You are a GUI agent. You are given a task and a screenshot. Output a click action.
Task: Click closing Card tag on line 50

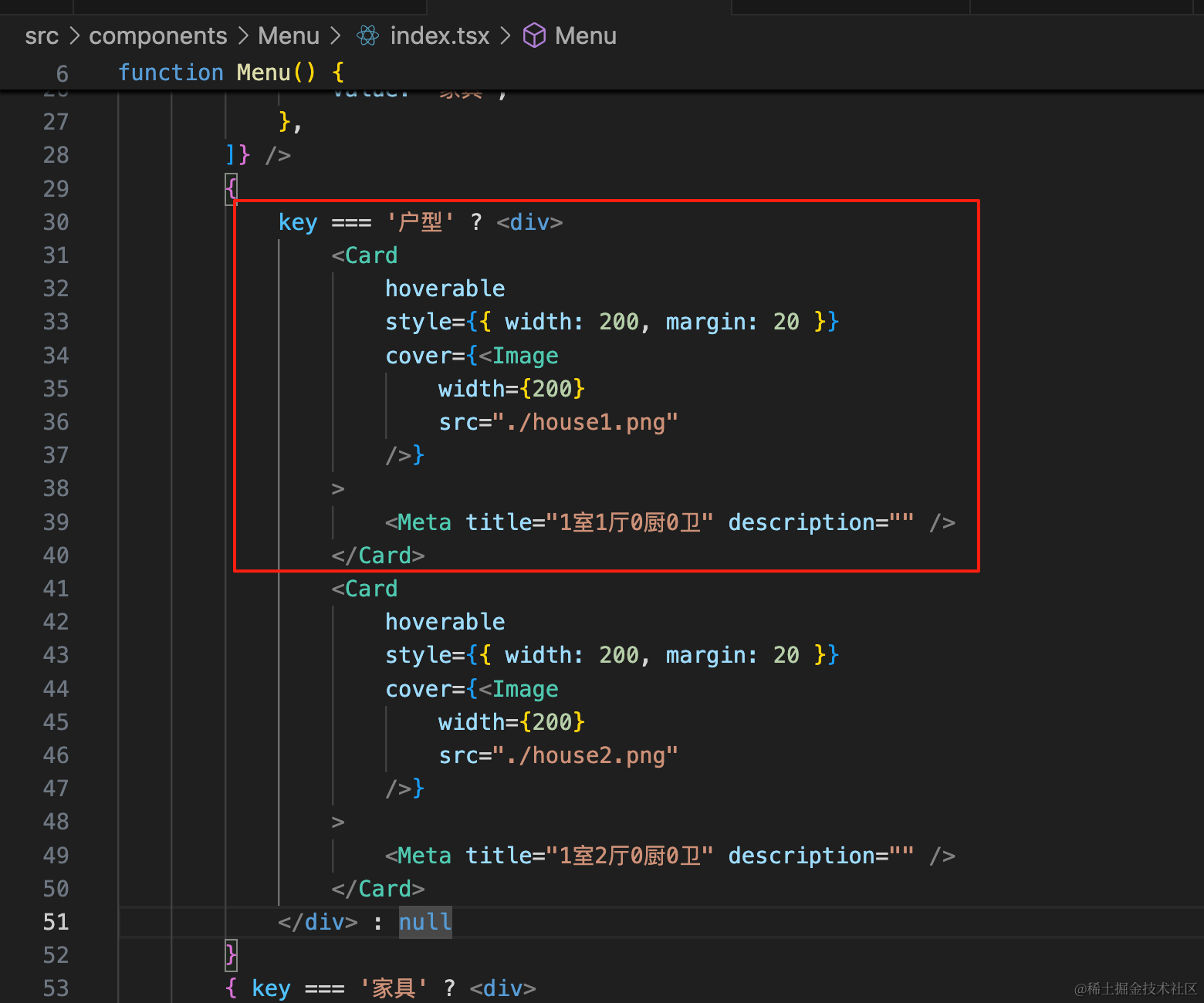tap(378, 889)
